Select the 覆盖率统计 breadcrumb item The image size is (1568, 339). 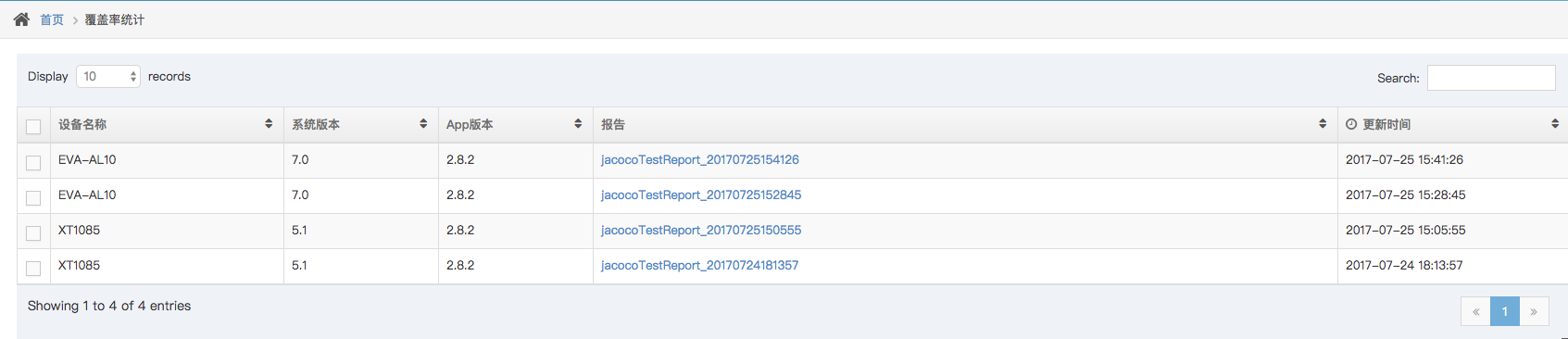[x=115, y=19]
